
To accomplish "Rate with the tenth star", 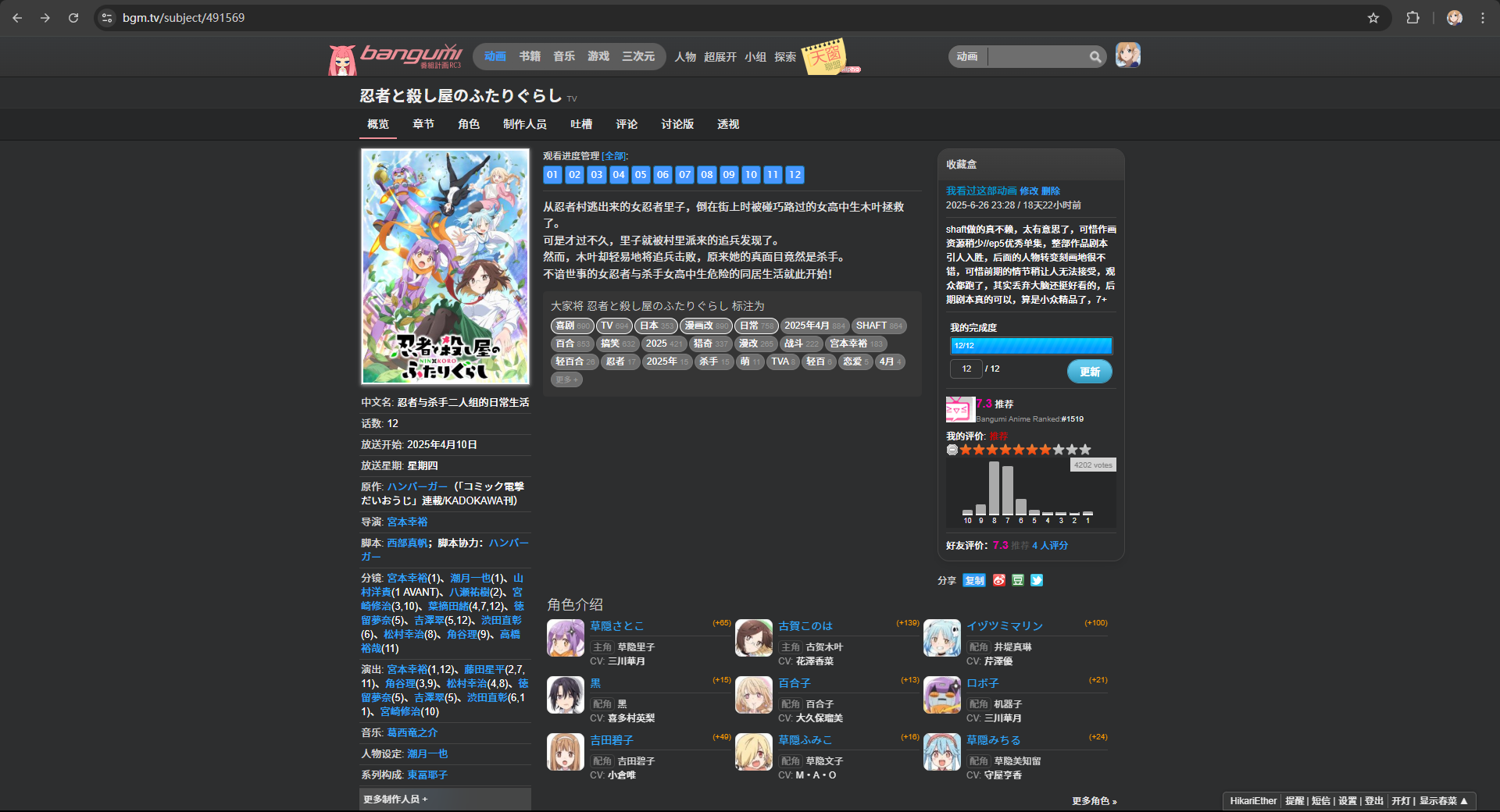I will point(1085,450).
